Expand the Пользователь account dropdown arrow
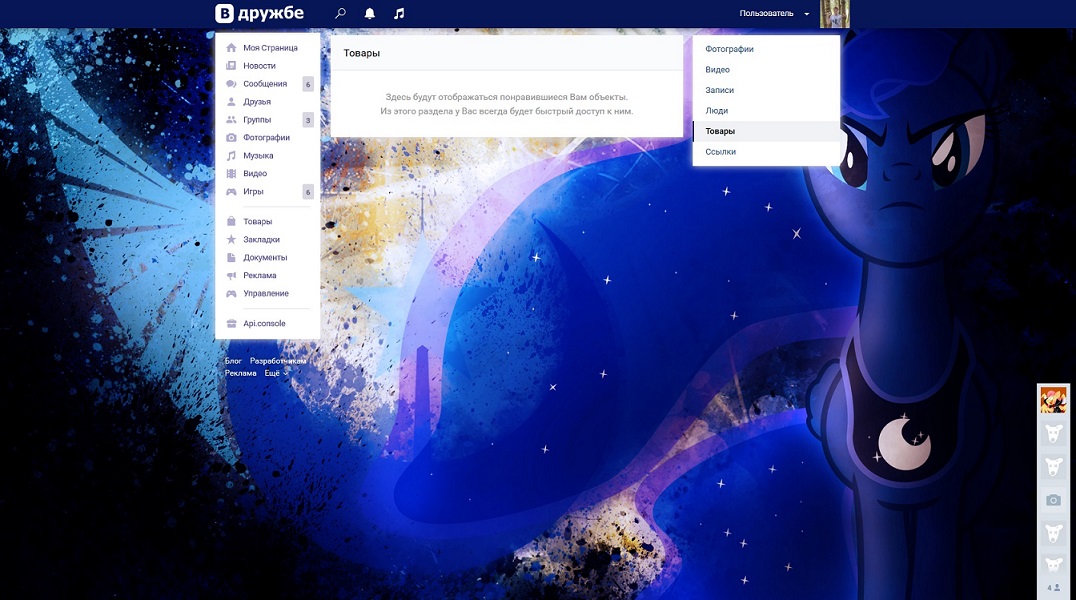This screenshot has height=600, width=1076. (806, 14)
